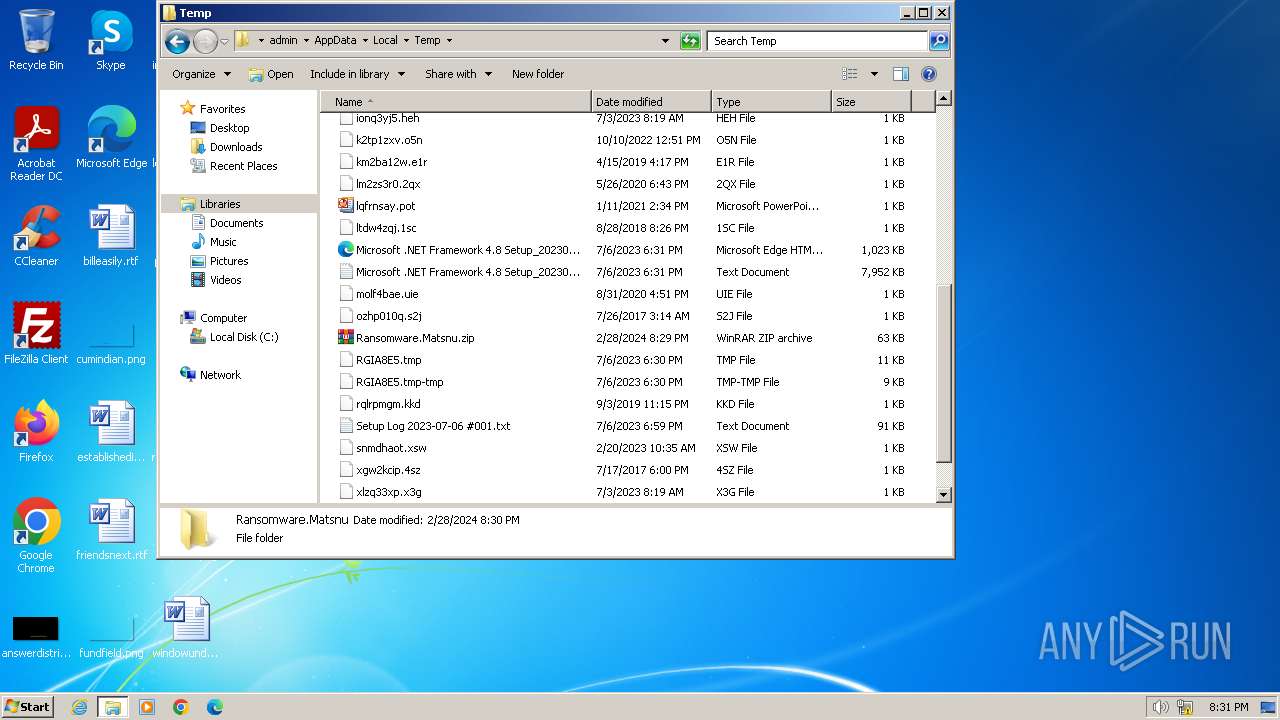Viewport: 1280px width, 720px height.
Task: Select friendsnext.rtf desktop file
Action: [111, 530]
